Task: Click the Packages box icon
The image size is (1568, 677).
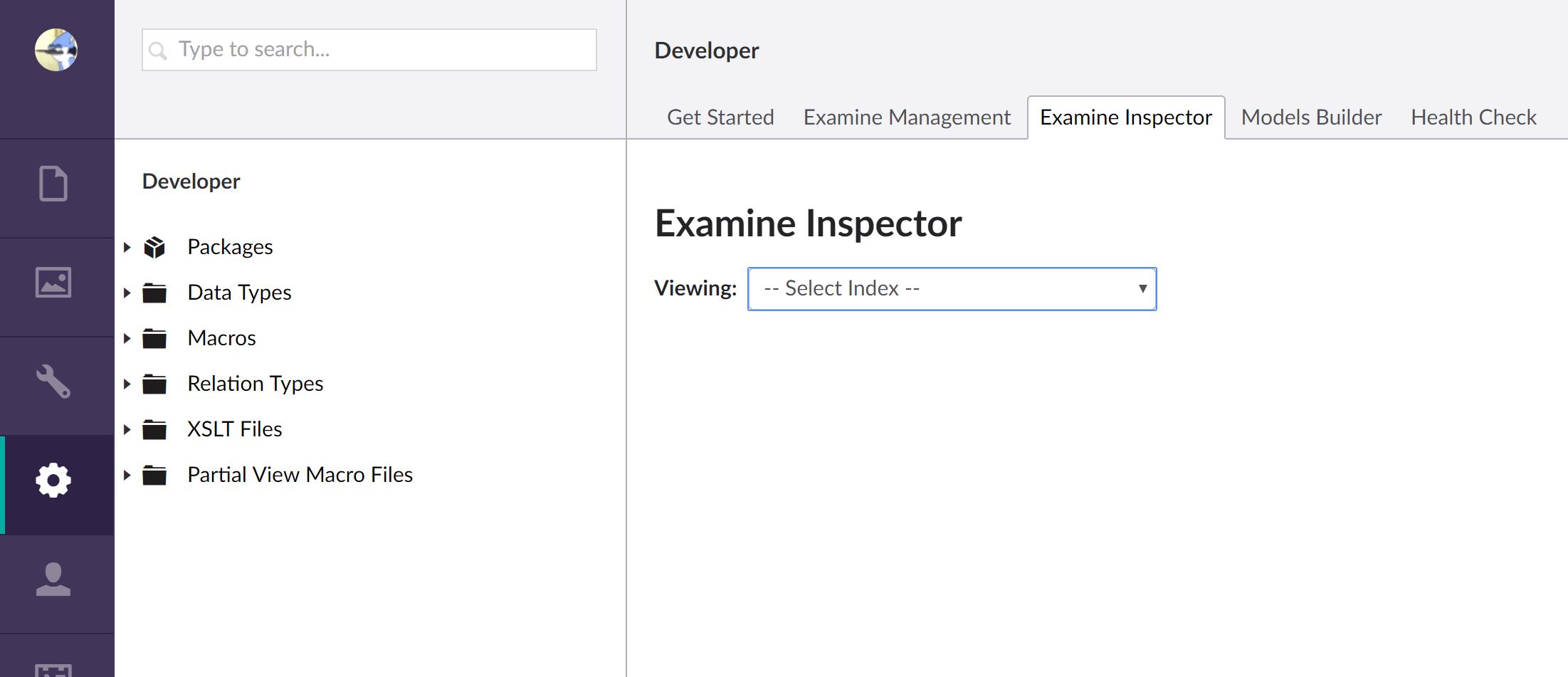Action: [154, 247]
